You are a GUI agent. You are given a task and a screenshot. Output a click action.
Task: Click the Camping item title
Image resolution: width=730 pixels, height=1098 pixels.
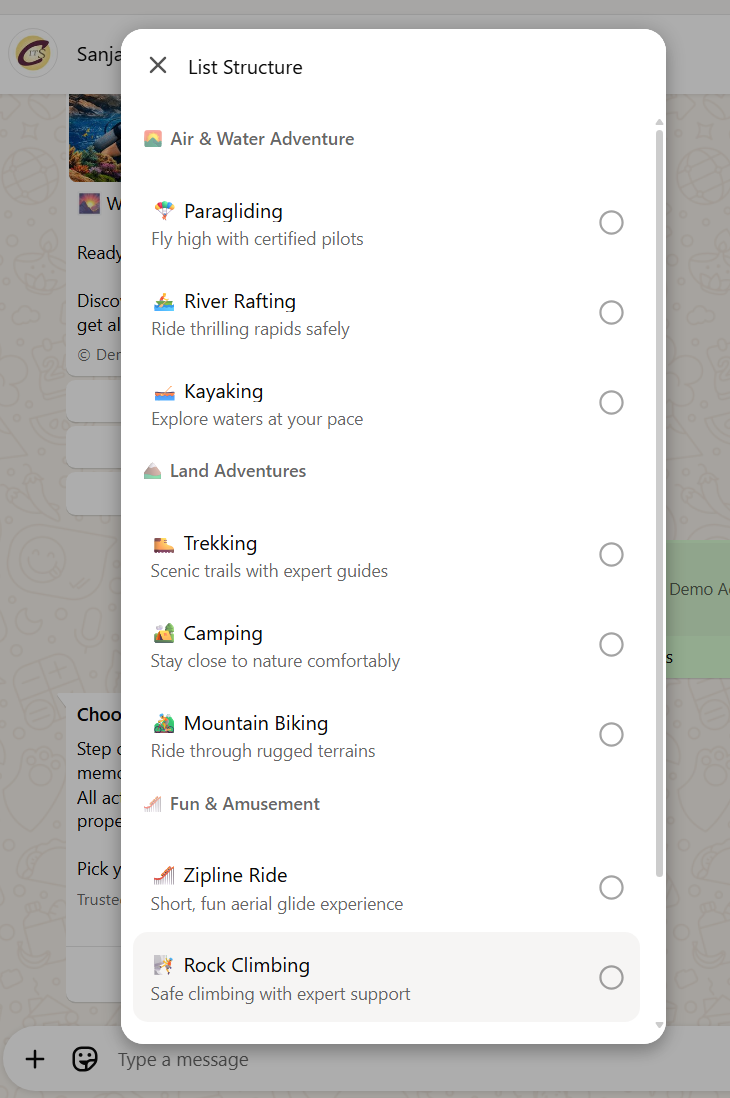tap(223, 634)
